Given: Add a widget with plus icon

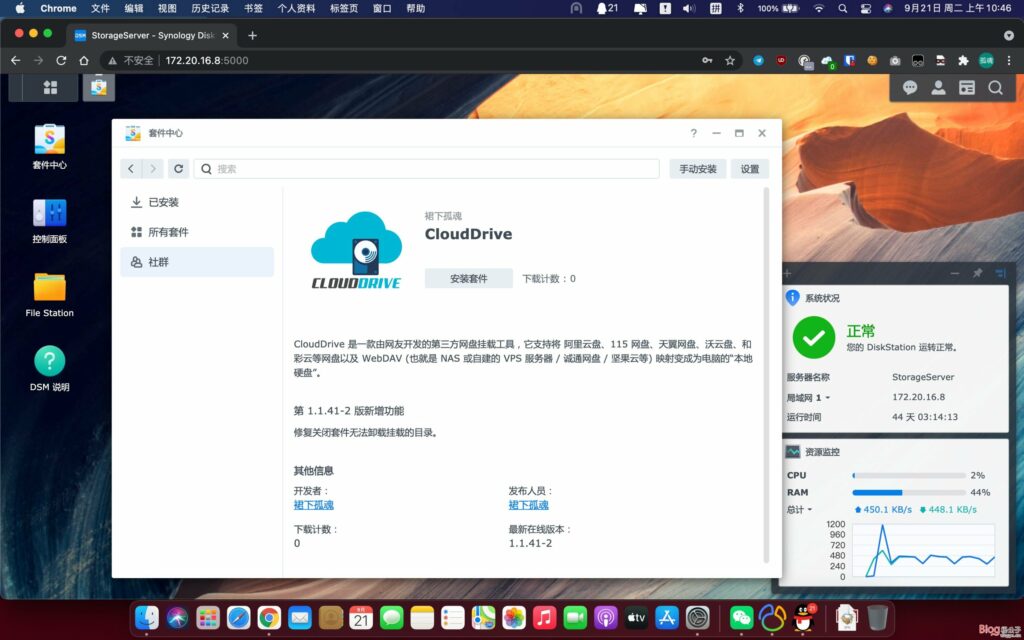Looking at the screenshot, I should [x=787, y=274].
